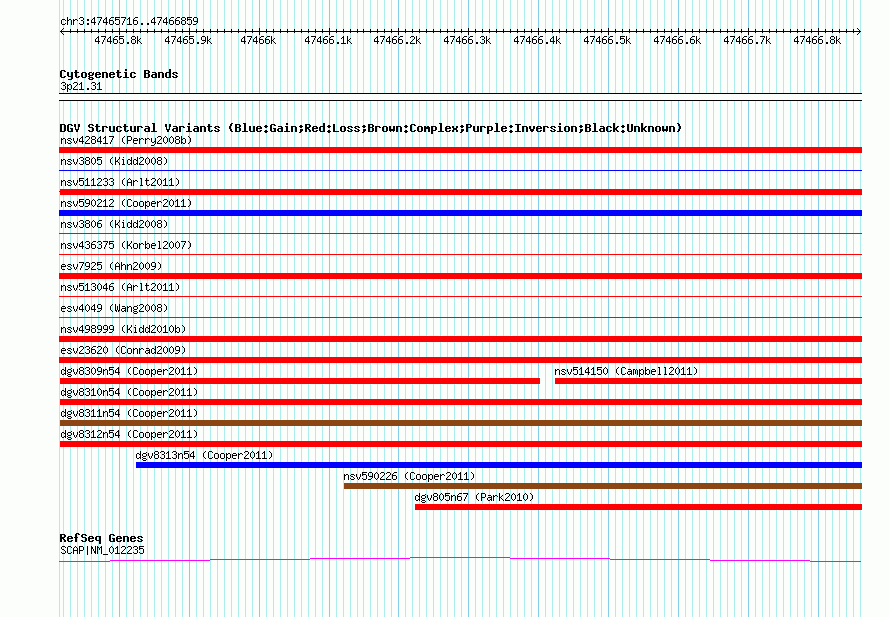Click the RefSeq Genes track title
The height and width of the screenshot is (617, 890).
coord(101,538)
